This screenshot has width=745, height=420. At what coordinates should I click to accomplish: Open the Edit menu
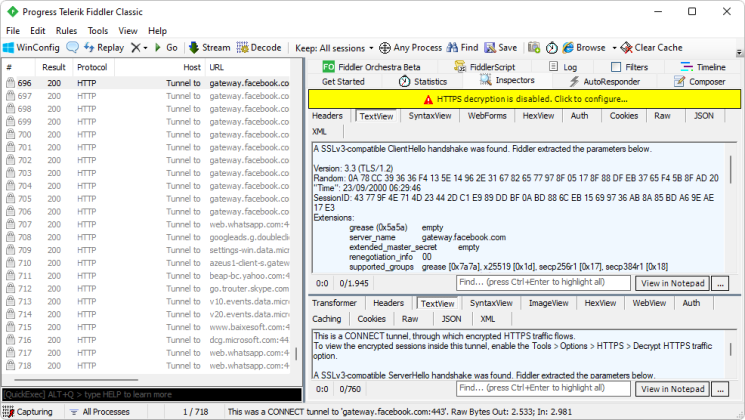tap(38, 30)
